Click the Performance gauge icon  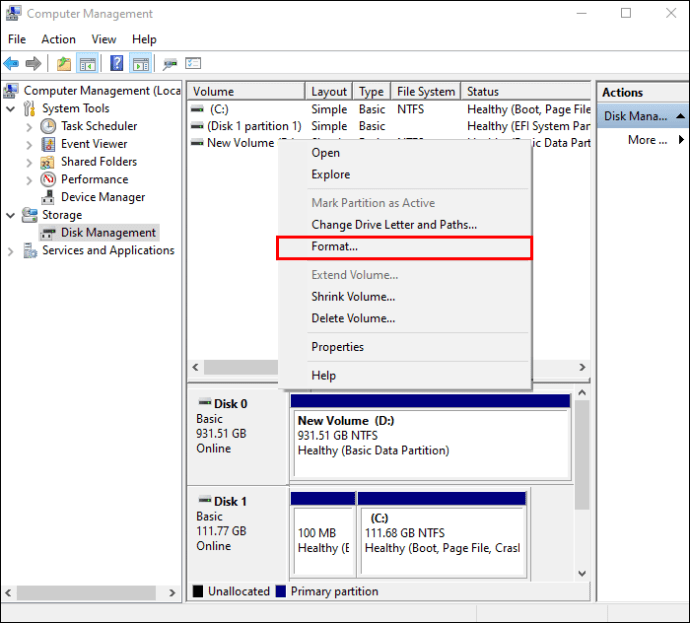pos(48,179)
